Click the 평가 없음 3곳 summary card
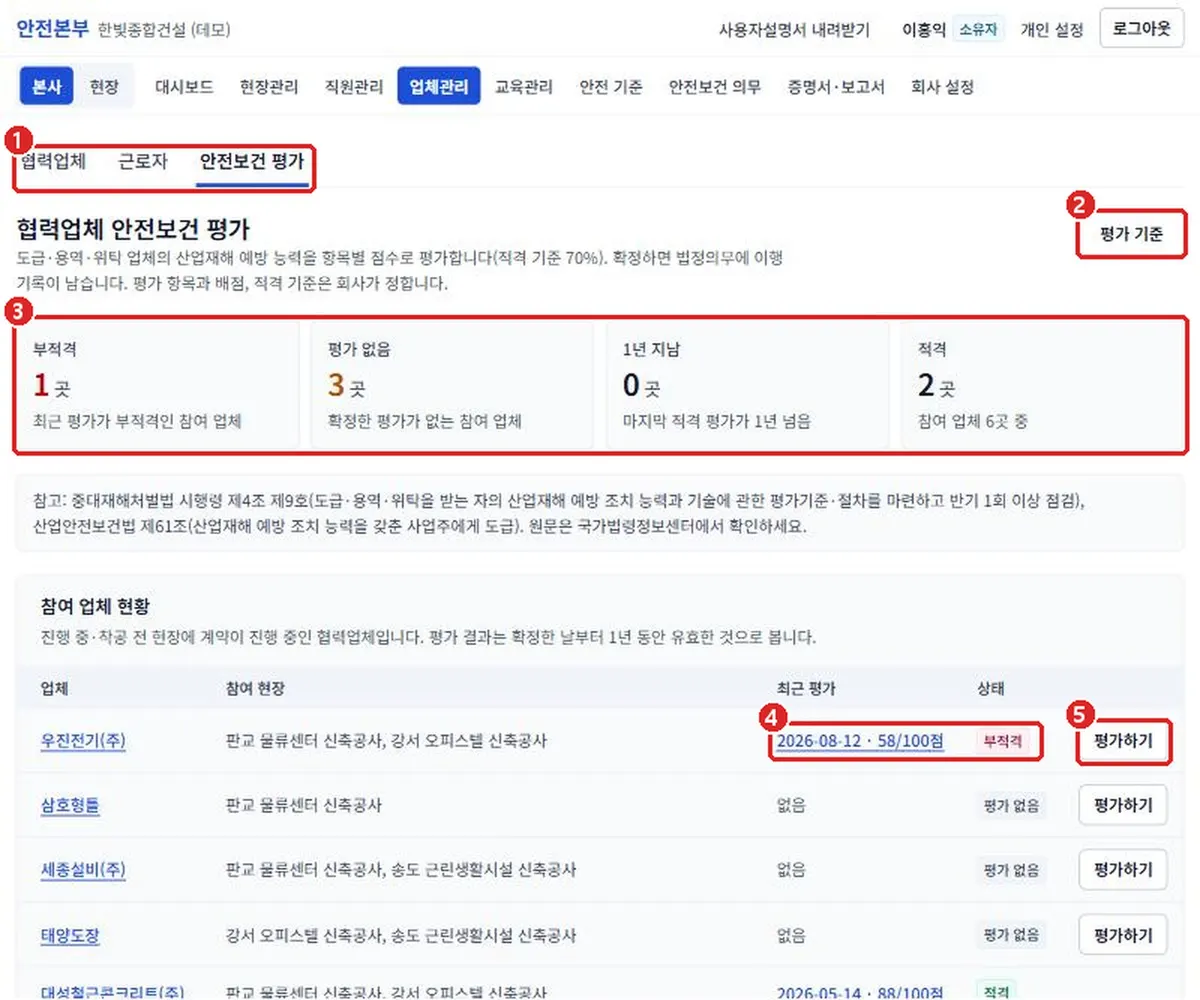 [452, 384]
